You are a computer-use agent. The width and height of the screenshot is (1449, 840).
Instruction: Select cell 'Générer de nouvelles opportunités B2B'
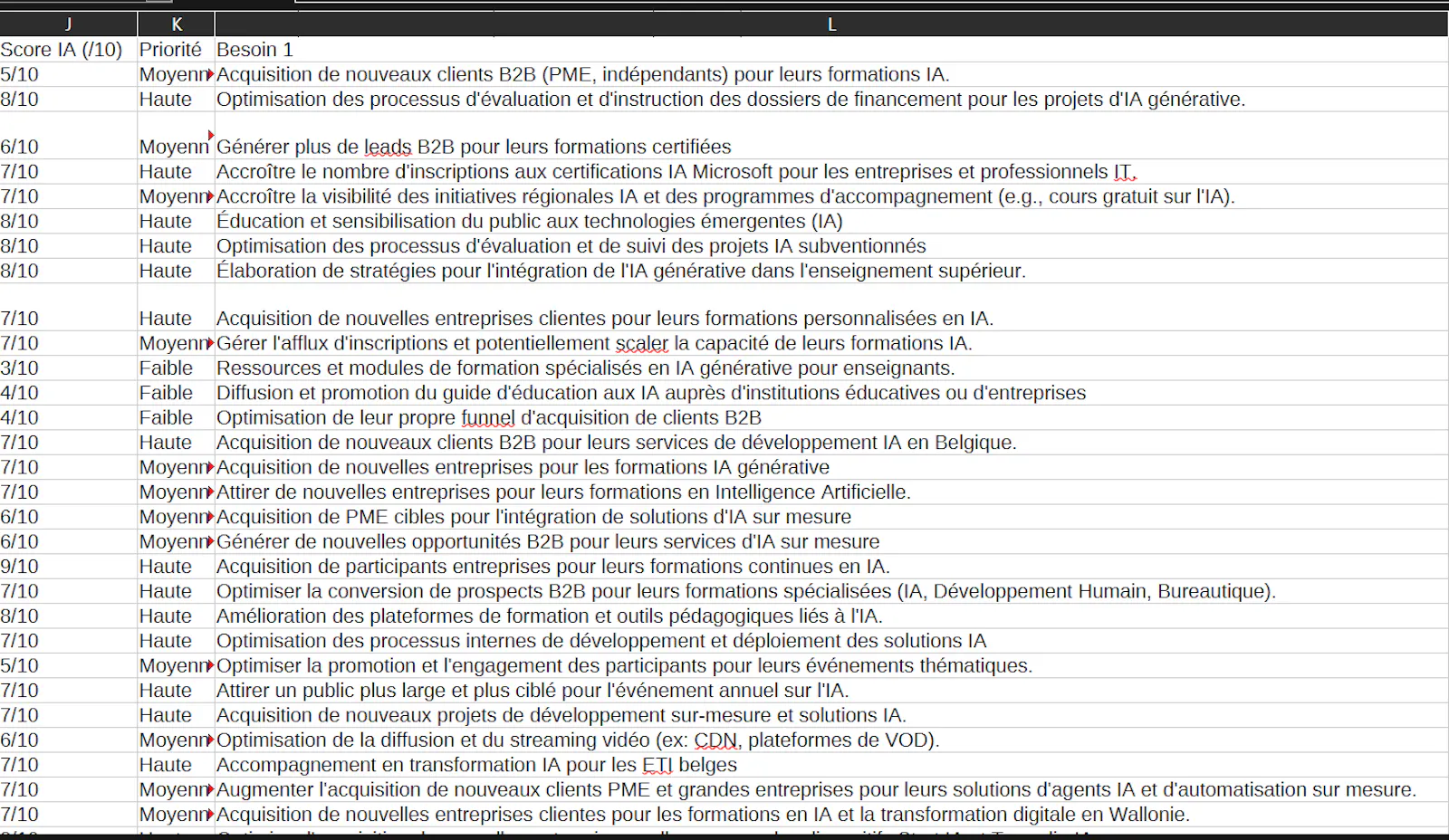tap(831, 542)
